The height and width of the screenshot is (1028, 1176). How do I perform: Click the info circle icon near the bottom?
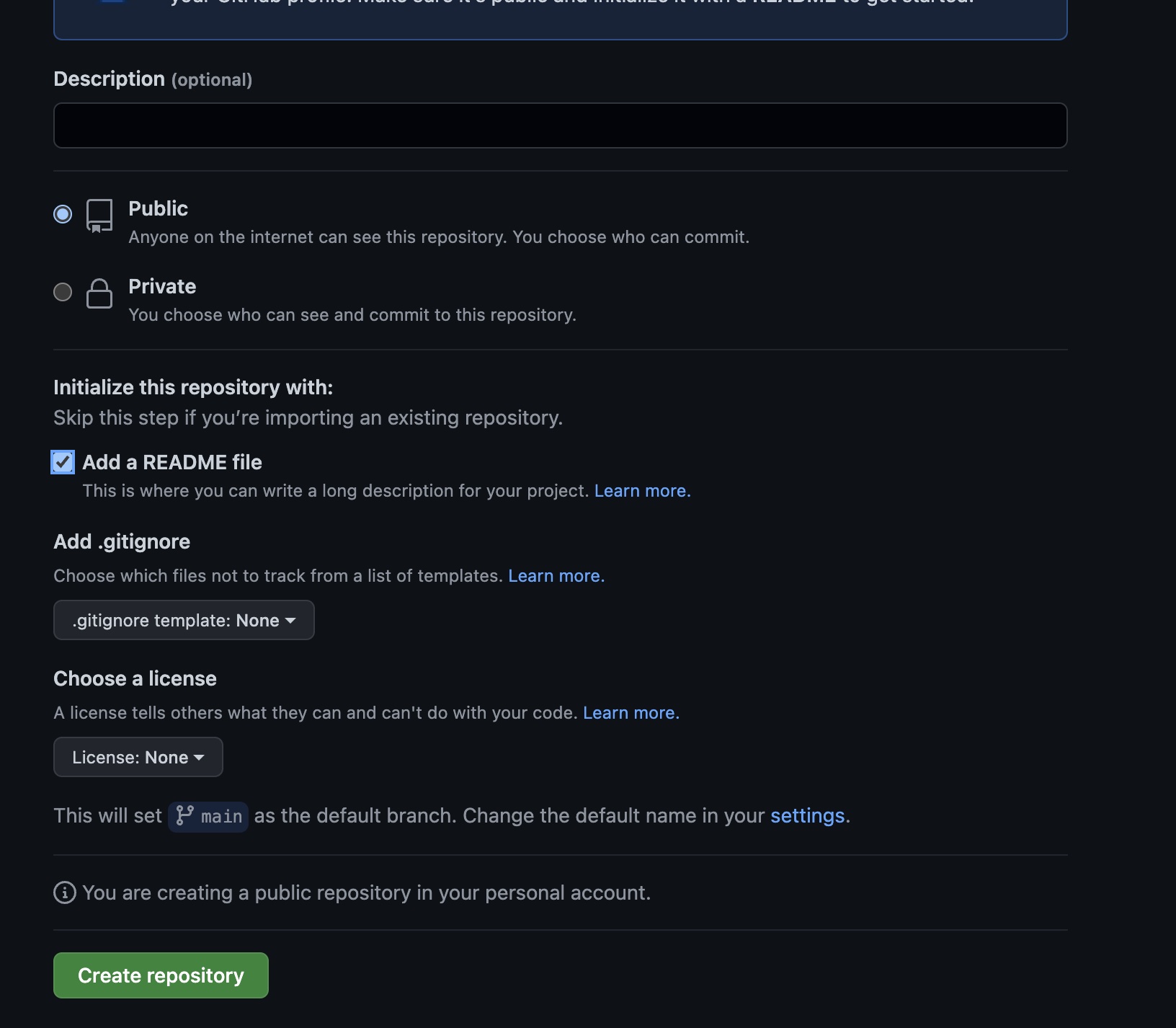click(x=65, y=892)
